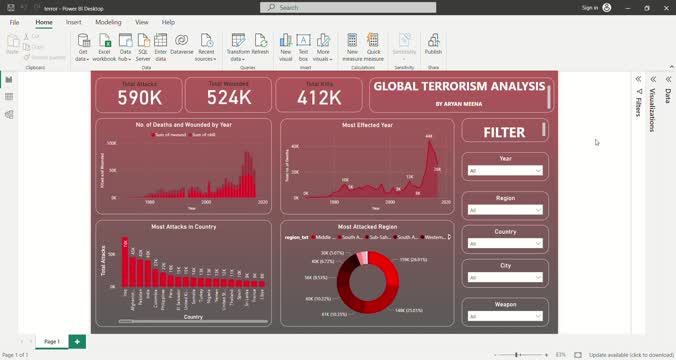Open the Modeling ribbon tab
The height and width of the screenshot is (360, 676).
[108, 22]
